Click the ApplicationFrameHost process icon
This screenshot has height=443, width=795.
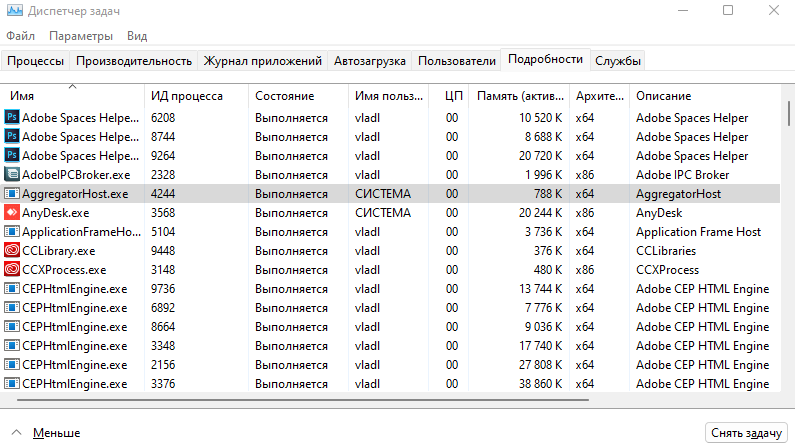tap(12, 232)
